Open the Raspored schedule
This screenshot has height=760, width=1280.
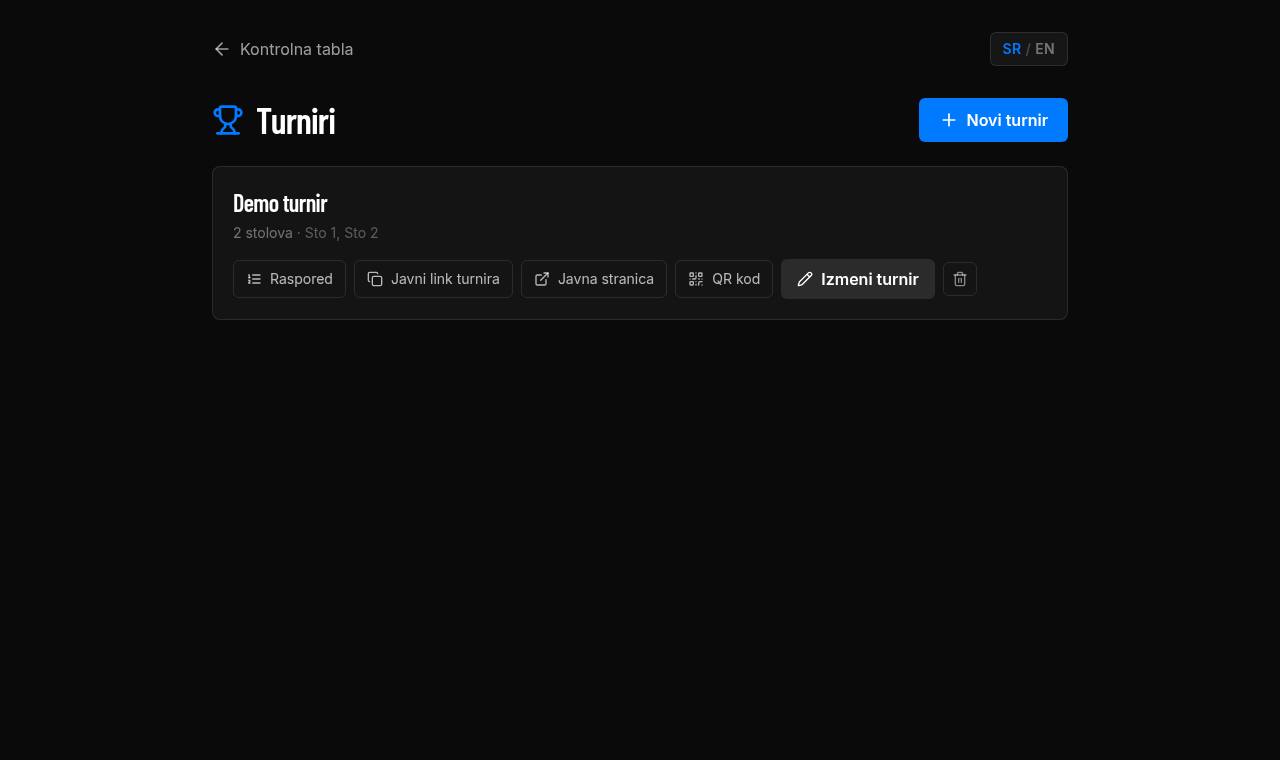(x=289, y=279)
